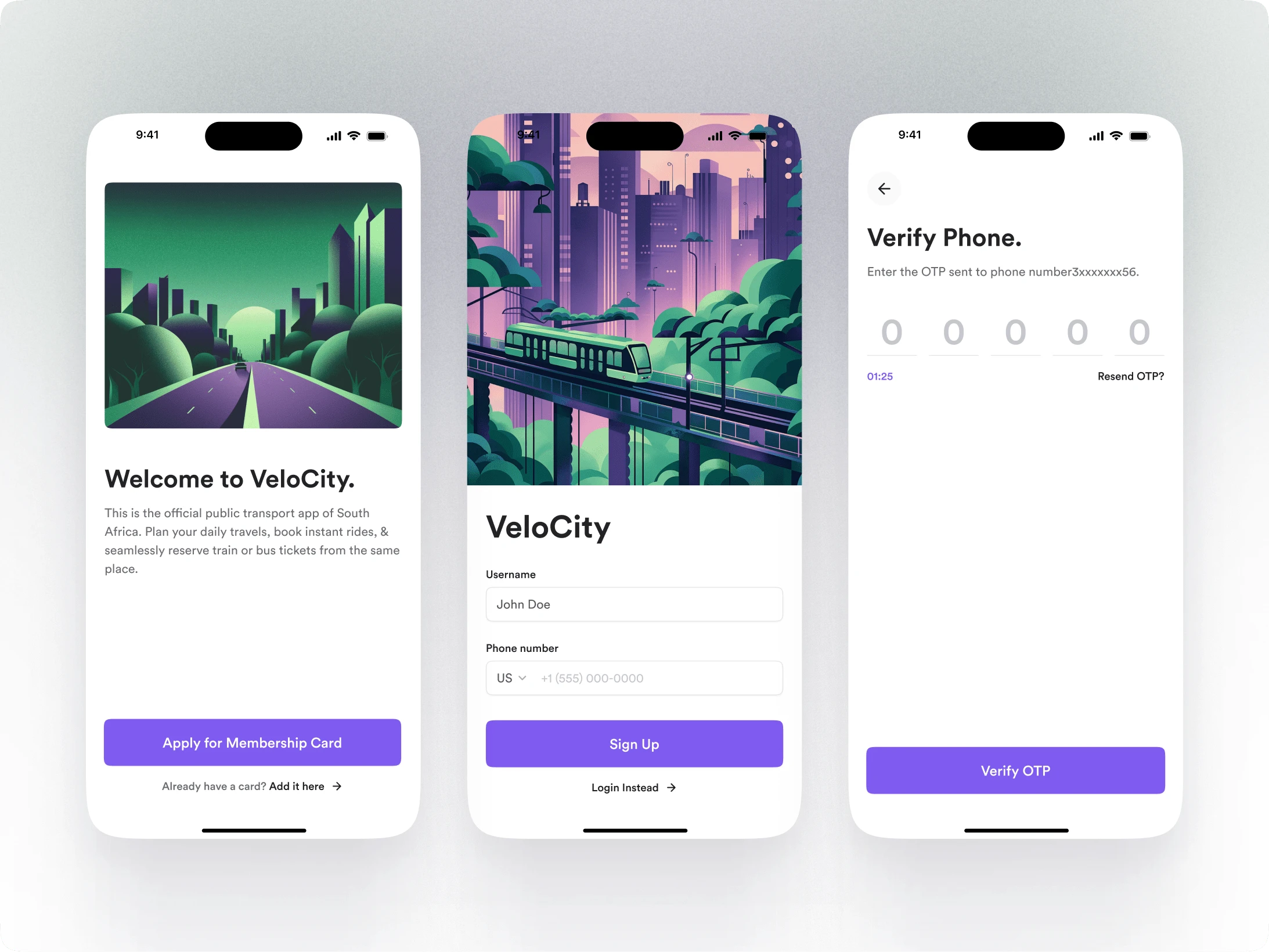Click 'Add it here' on welcome screen

[x=296, y=786]
